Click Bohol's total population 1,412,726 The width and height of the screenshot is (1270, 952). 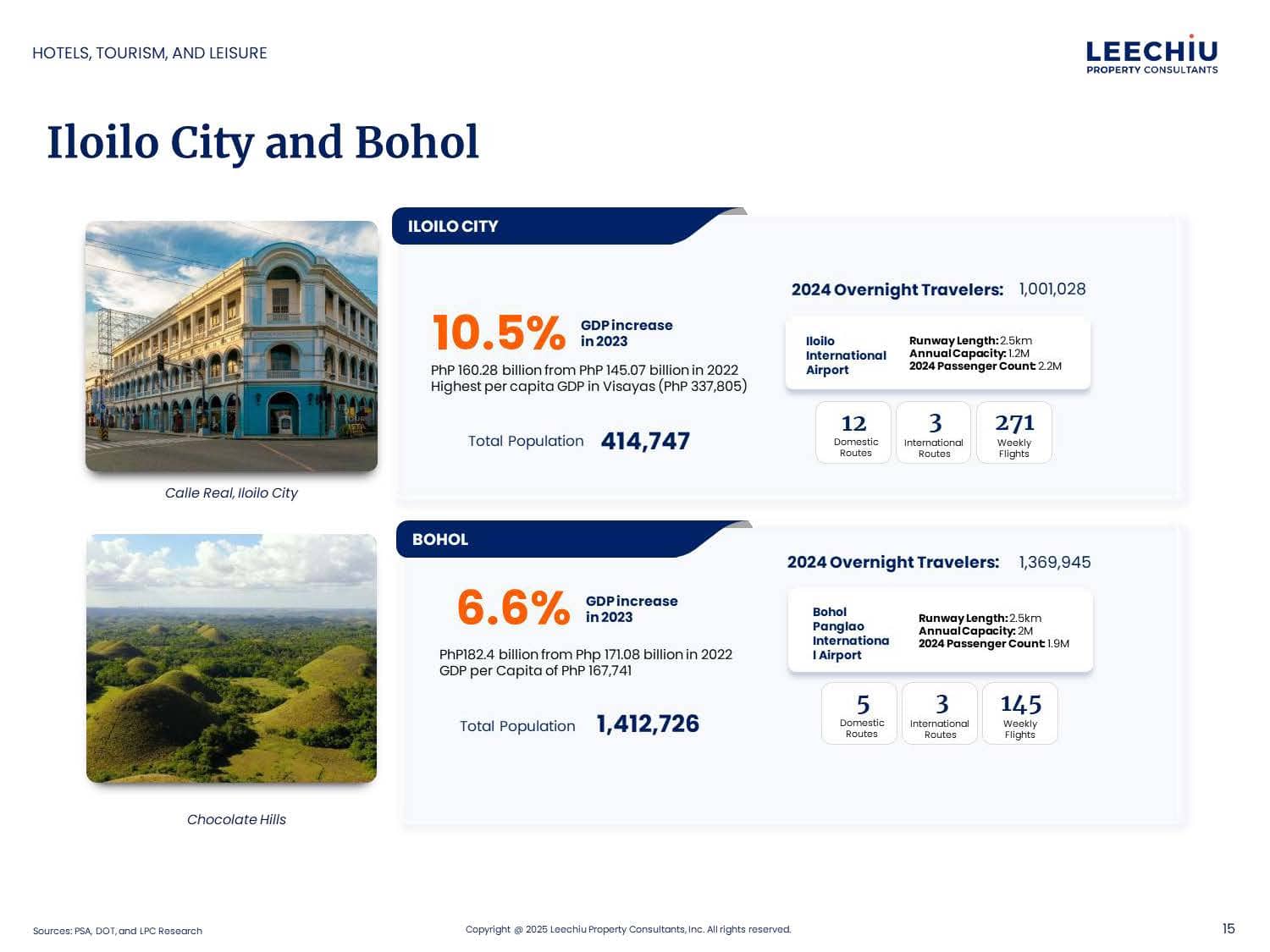pos(648,724)
